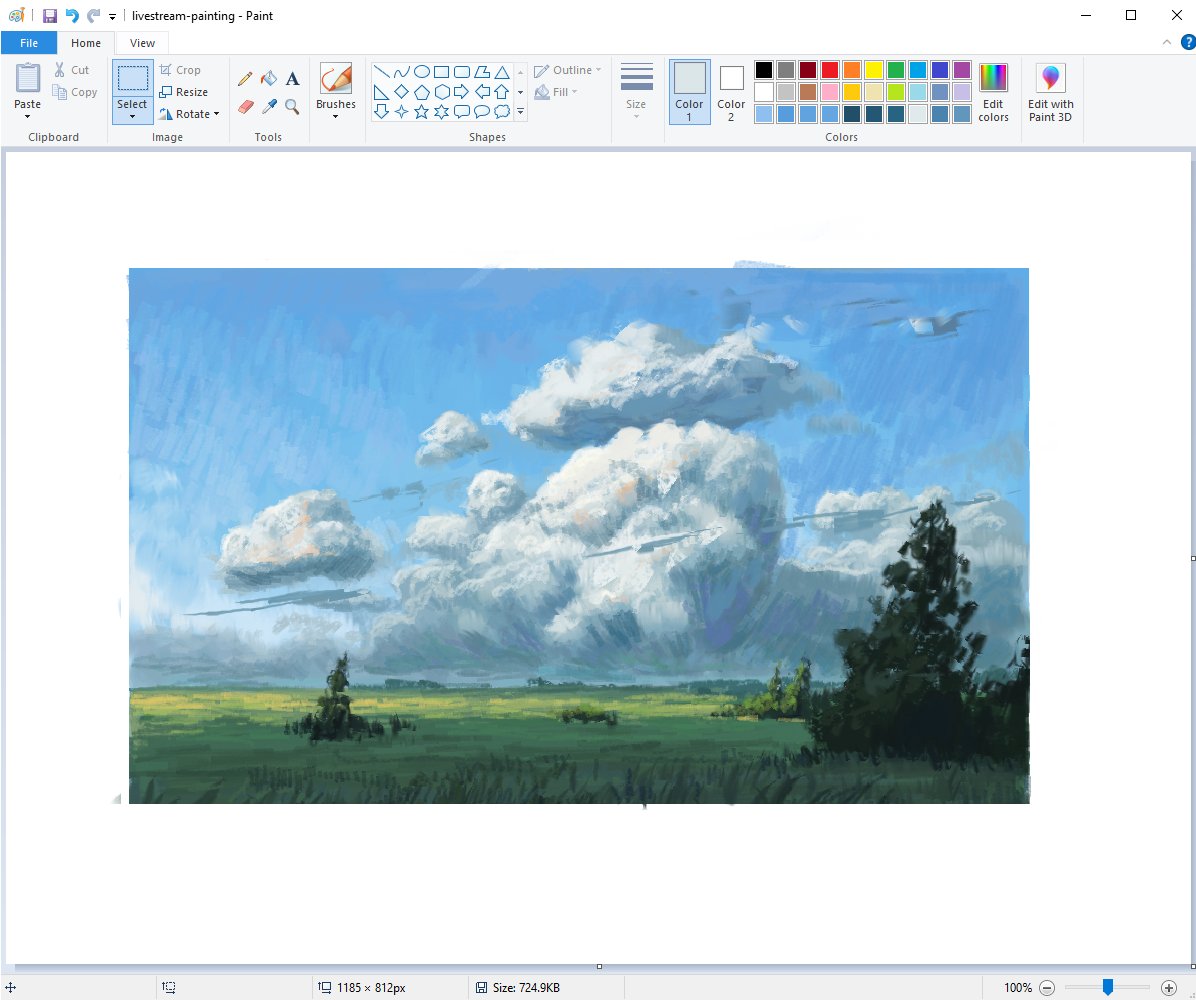Choose the Rectangle shape
The height and width of the screenshot is (1000, 1196).
click(442, 72)
